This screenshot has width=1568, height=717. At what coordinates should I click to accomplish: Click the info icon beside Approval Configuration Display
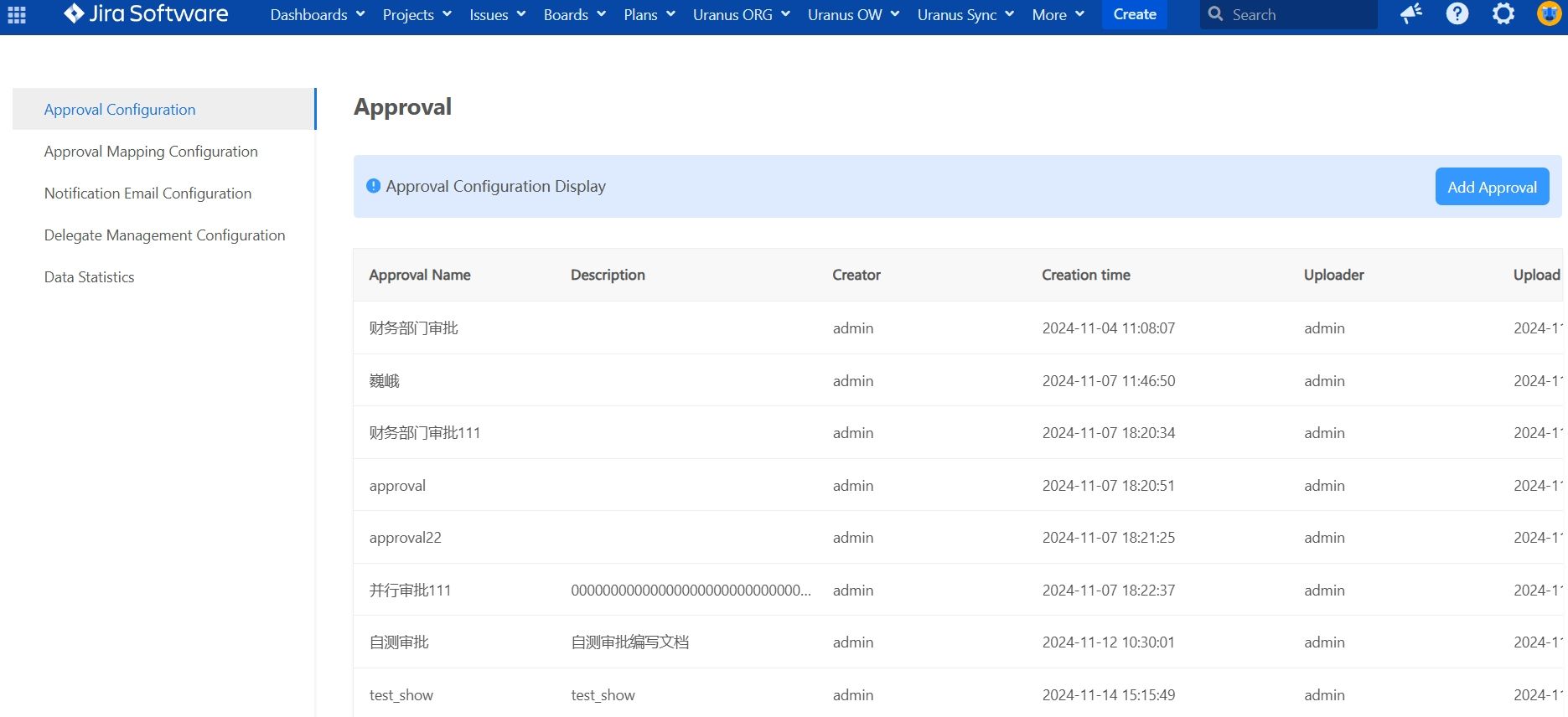tap(374, 186)
